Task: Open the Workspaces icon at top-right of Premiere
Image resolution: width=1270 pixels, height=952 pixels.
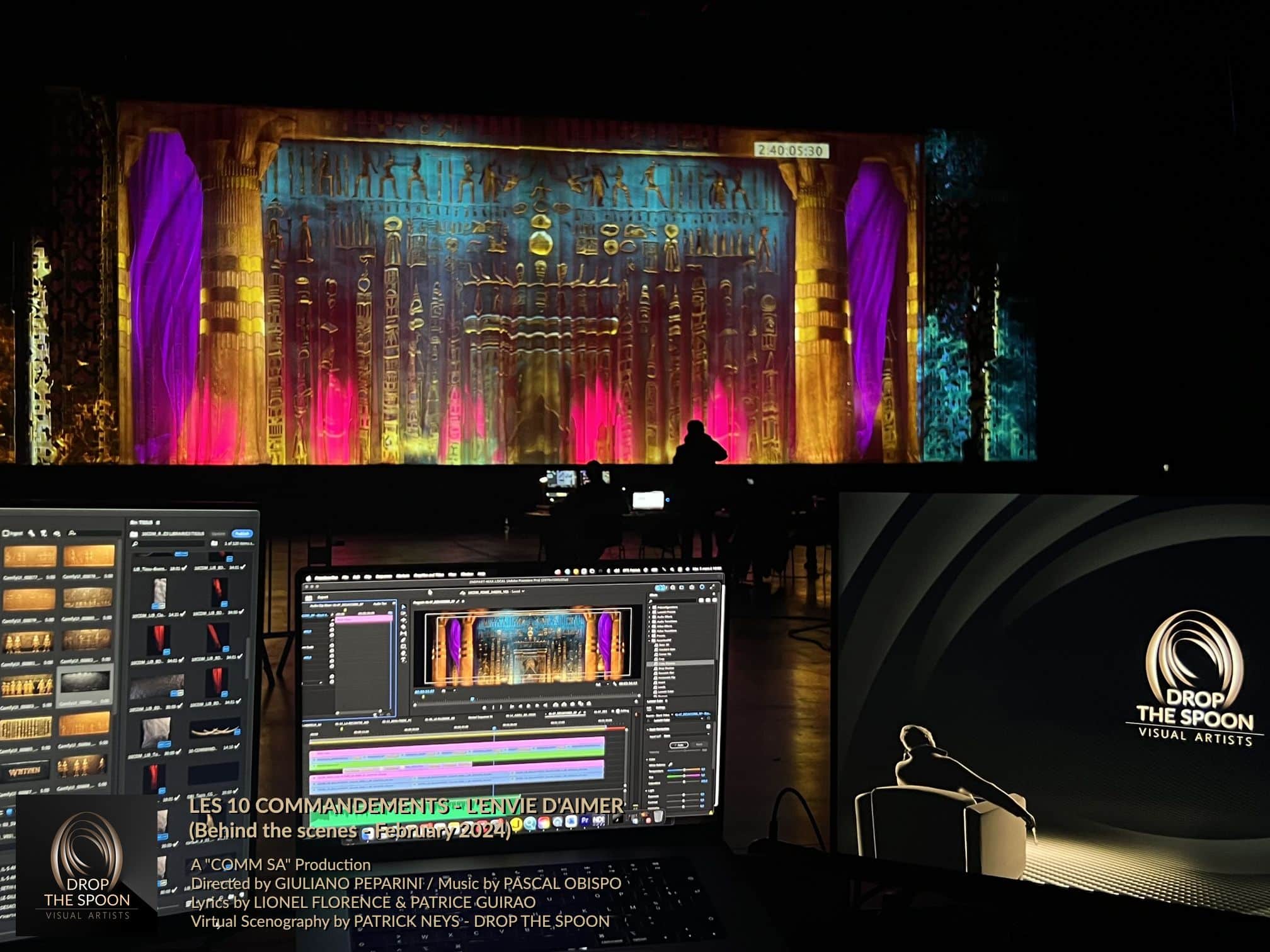Action: point(681,587)
